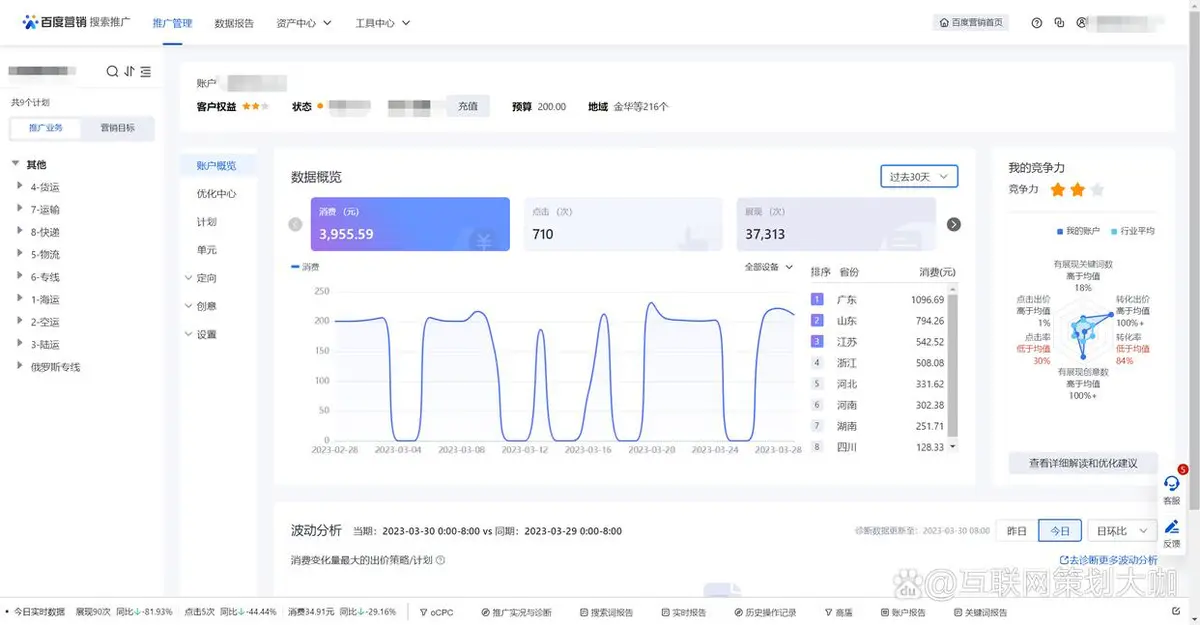Click the sort icon in campaign sidebar
This screenshot has height=625, width=1200.
(x=129, y=72)
